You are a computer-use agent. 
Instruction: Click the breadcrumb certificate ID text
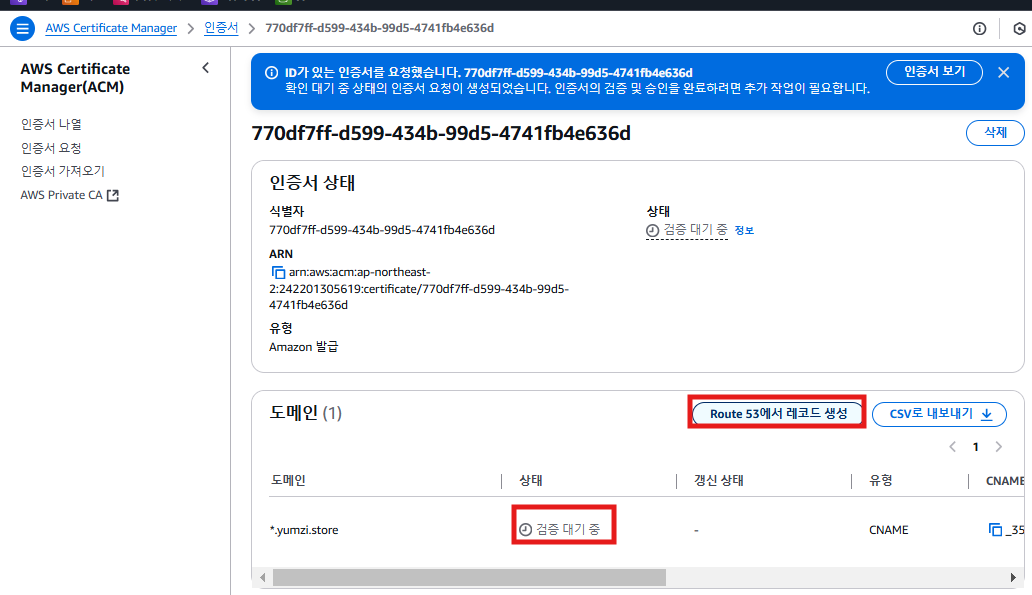(379, 28)
